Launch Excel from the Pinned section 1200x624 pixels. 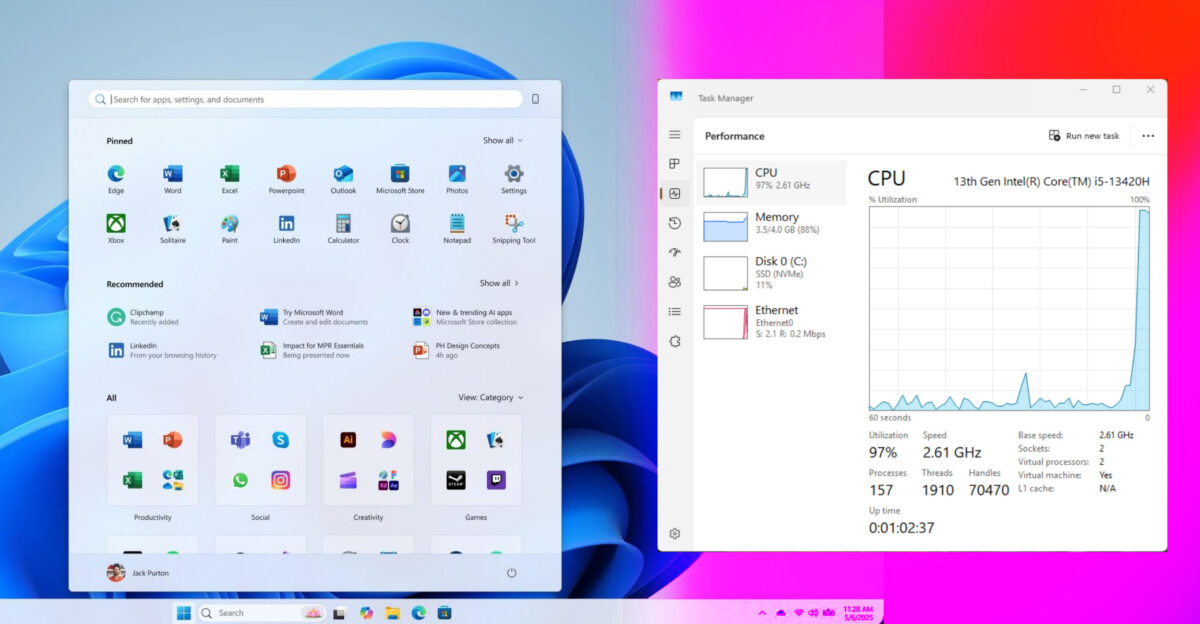click(x=230, y=179)
